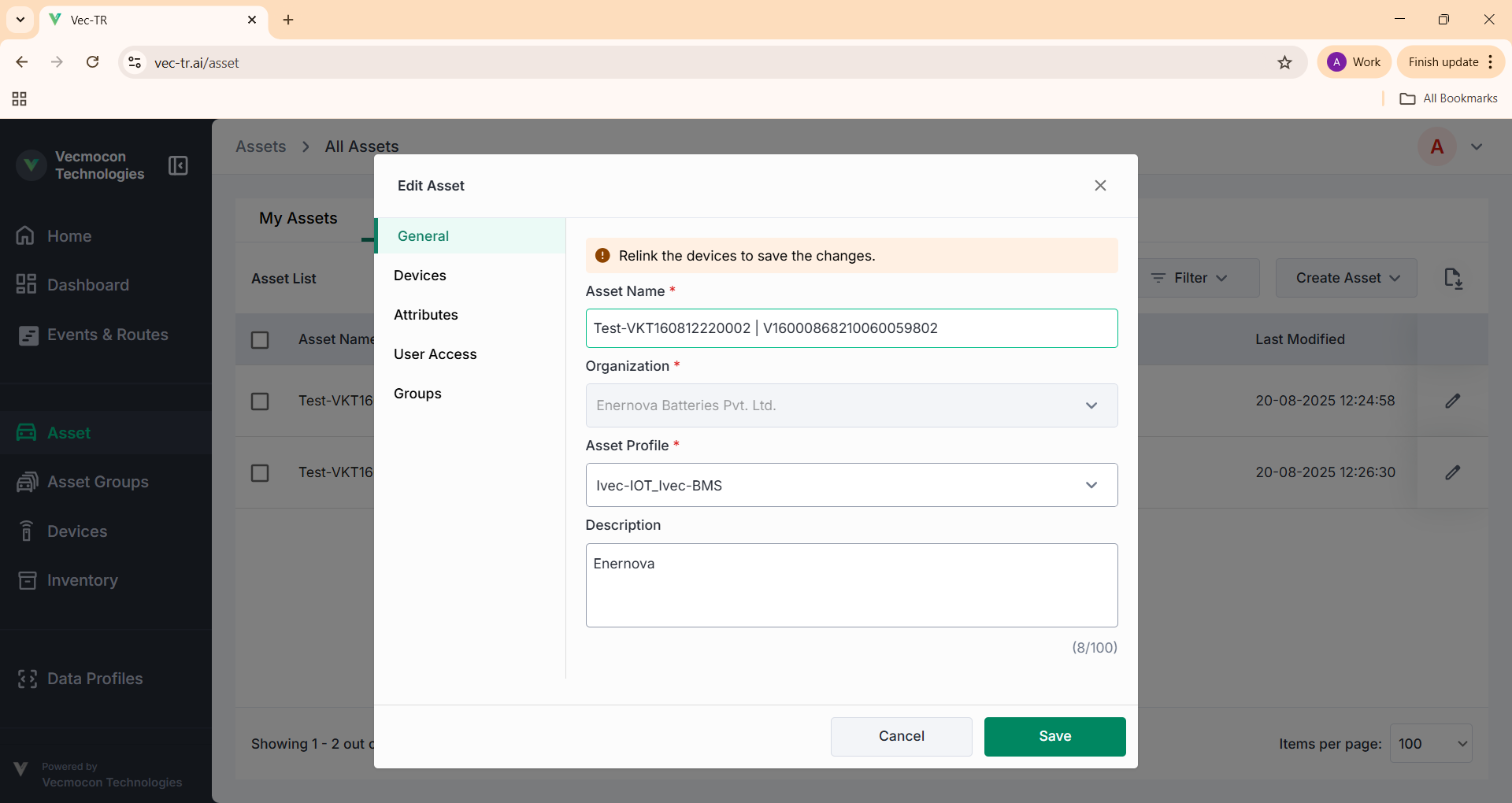Click the sidebar collapse icon
Image resolution: width=1512 pixels, height=803 pixels.
178,165
